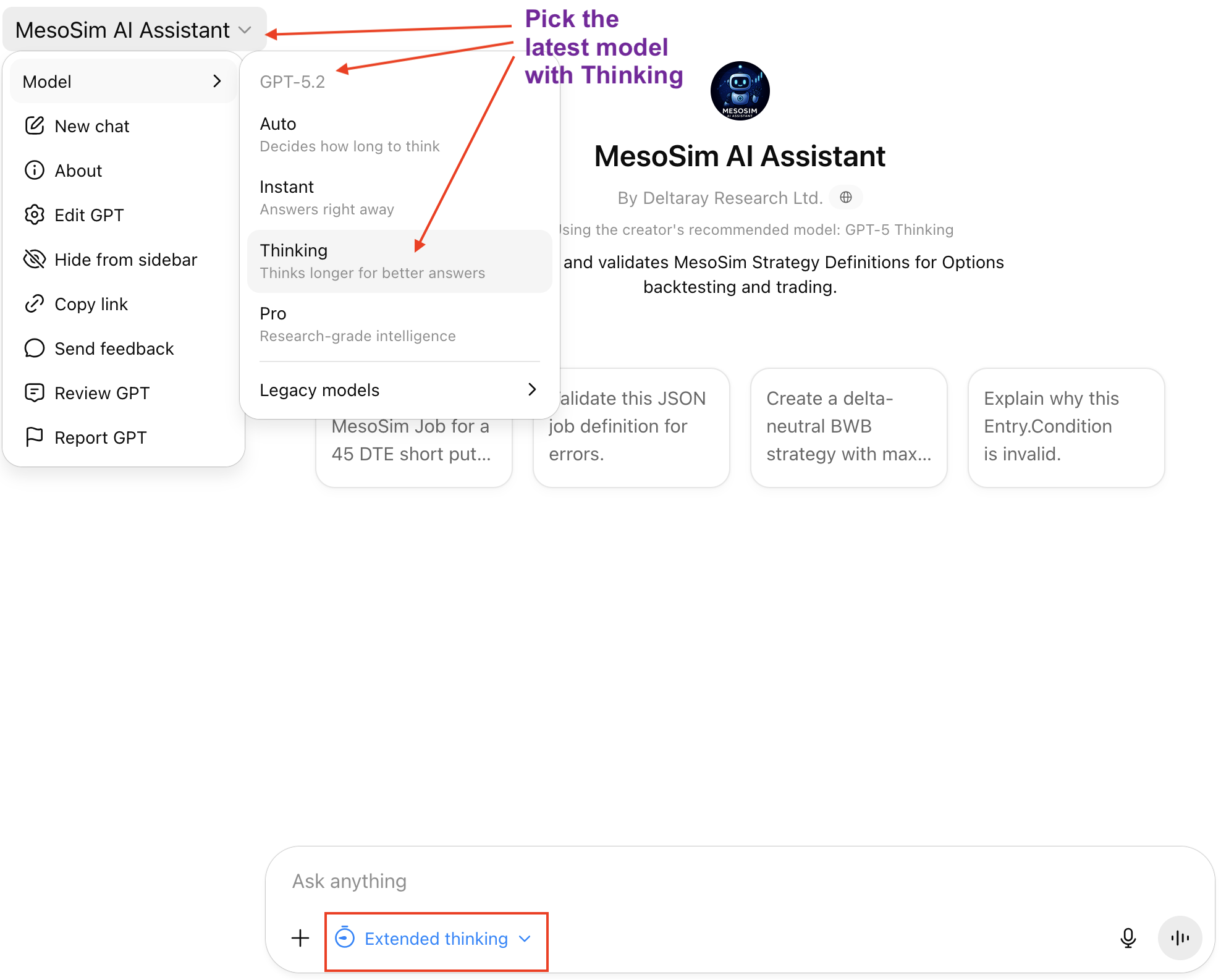Select the Thinking model option

coord(399,261)
